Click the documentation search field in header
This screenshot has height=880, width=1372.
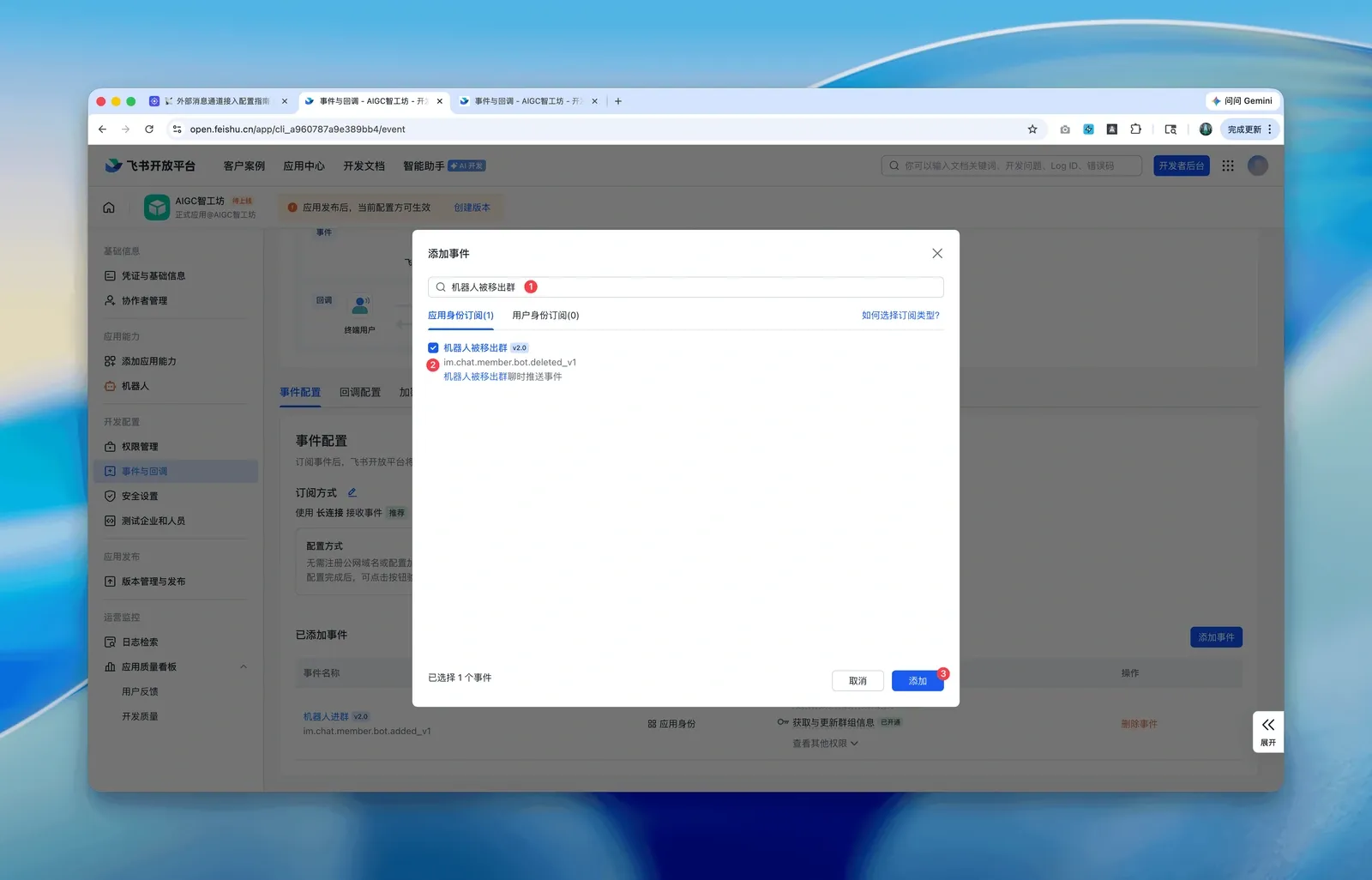[1012, 166]
